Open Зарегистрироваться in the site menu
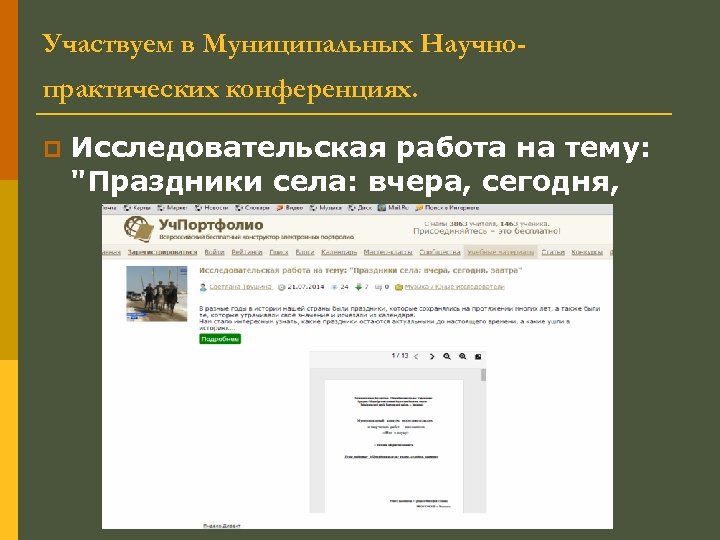Screen dimensions: 720x540 162,252
